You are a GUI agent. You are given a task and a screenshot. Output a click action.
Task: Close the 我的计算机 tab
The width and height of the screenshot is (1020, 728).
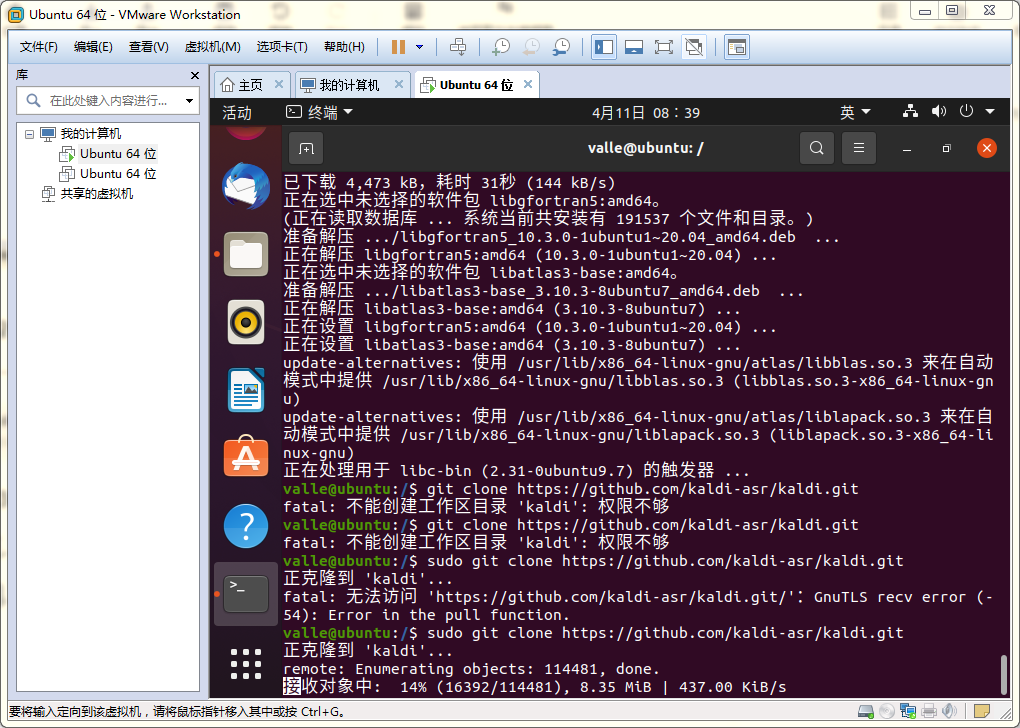[x=399, y=85]
